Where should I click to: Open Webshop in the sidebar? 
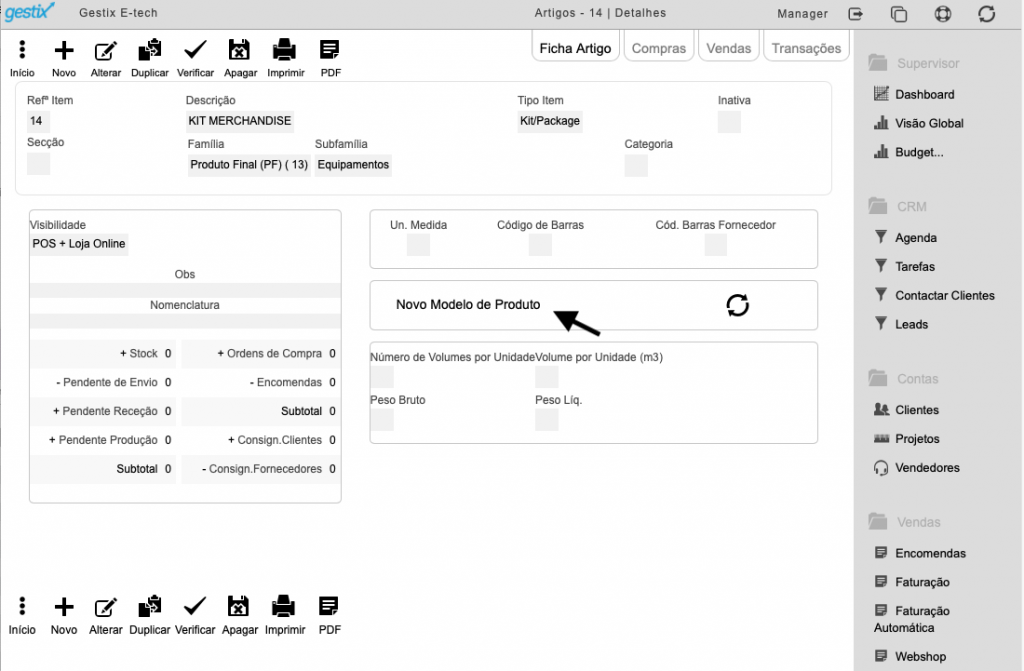pyautogui.click(x=910, y=656)
